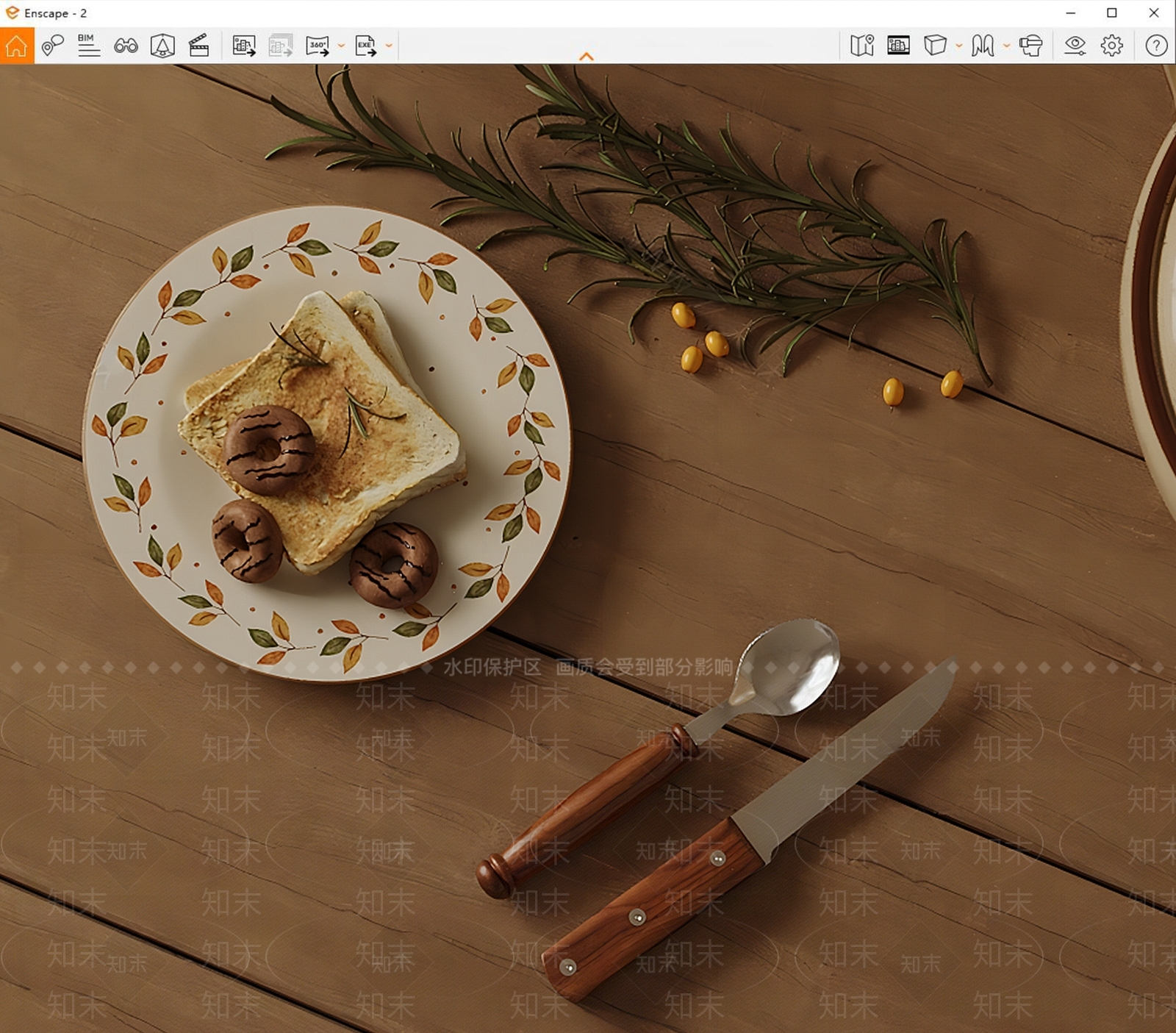The width and height of the screenshot is (1176, 1033).
Task: Open the BIM info panel
Action: point(89,46)
